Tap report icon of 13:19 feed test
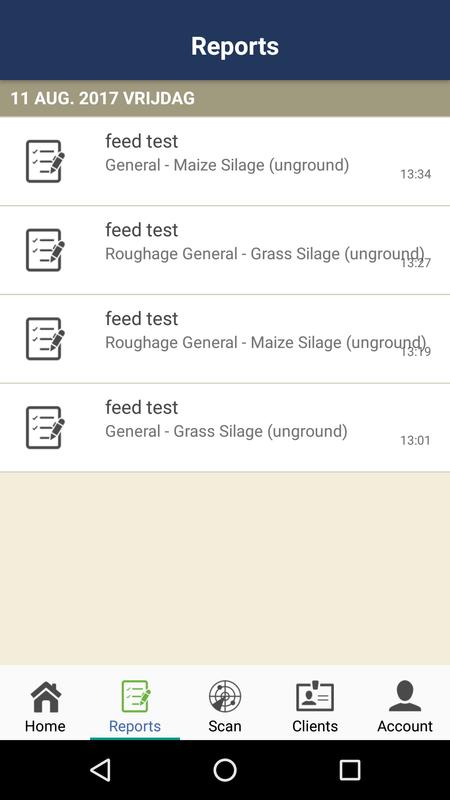Screen dimensions: 450x800 point(45,339)
